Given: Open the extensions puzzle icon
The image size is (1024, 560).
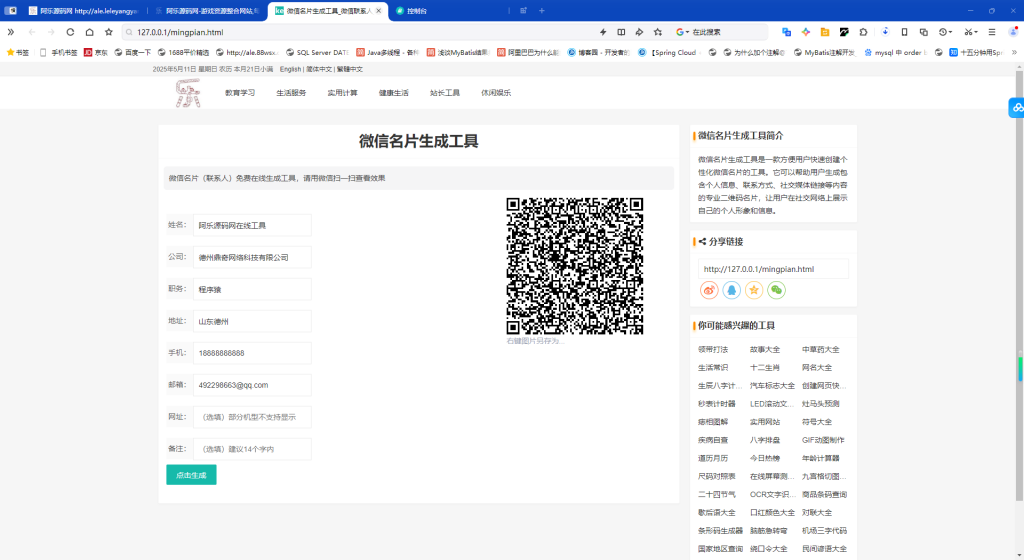Looking at the screenshot, I should click(x=863, y=32).
